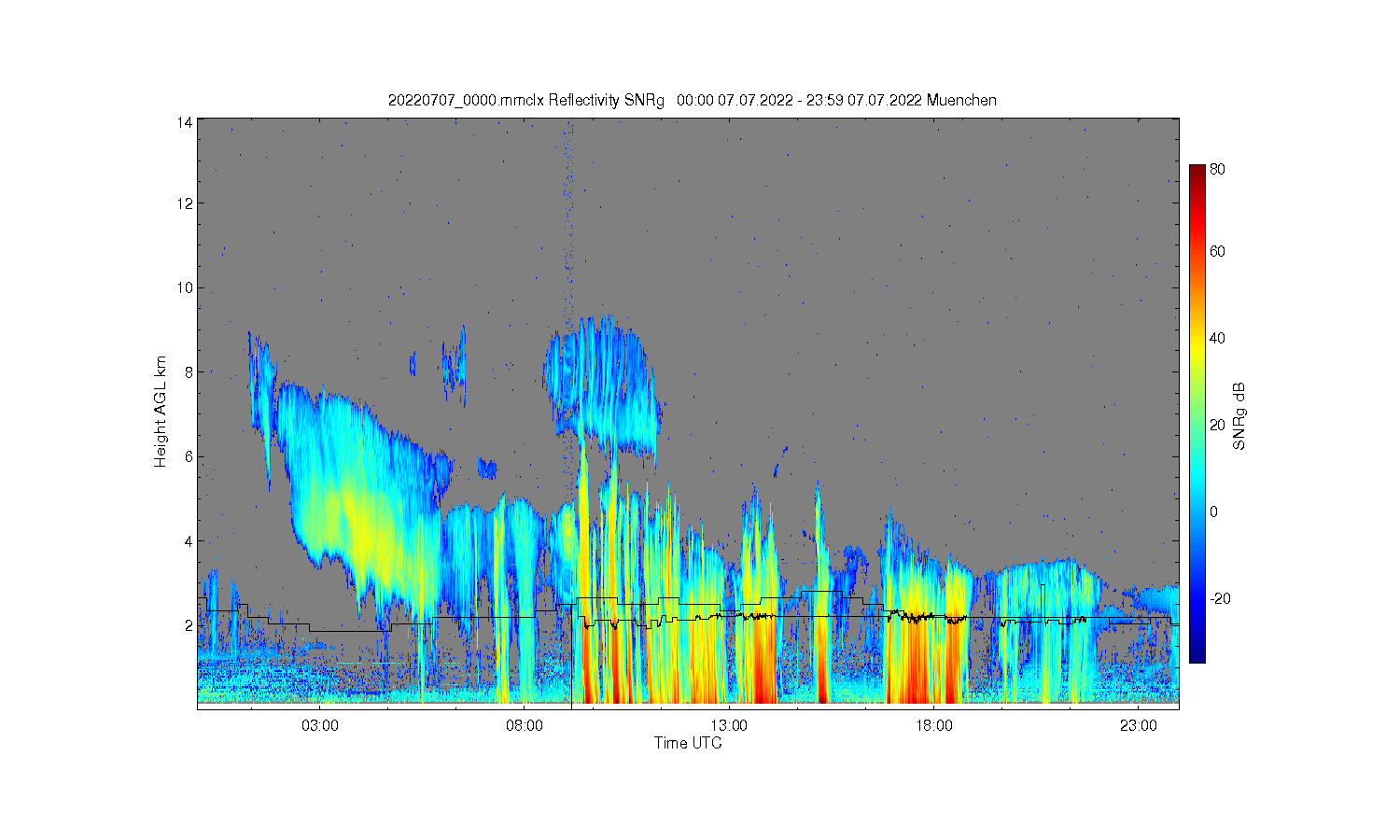
Task: Click the 12 km height tick label
Action: tap(185, 203)
